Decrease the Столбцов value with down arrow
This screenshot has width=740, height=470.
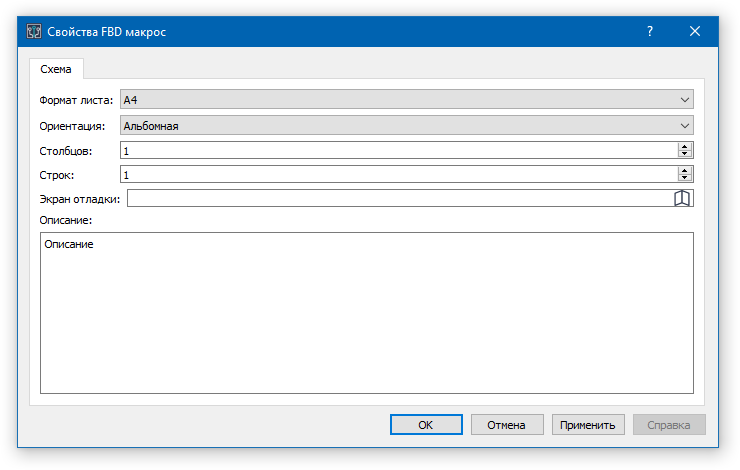pyautogui.click(x=685, y=154)
